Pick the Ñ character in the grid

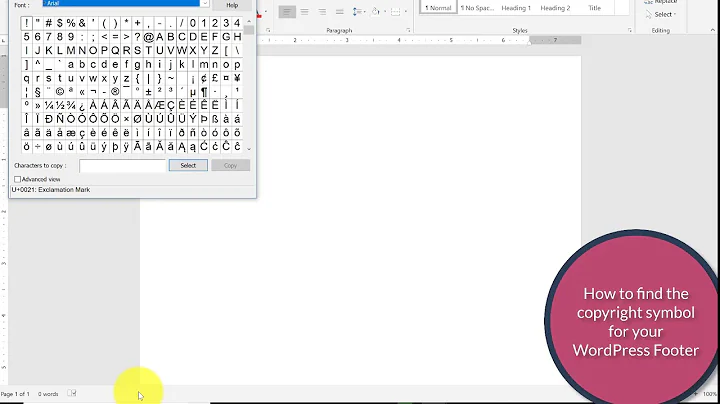pyautogui.click(x=60, y=119)
